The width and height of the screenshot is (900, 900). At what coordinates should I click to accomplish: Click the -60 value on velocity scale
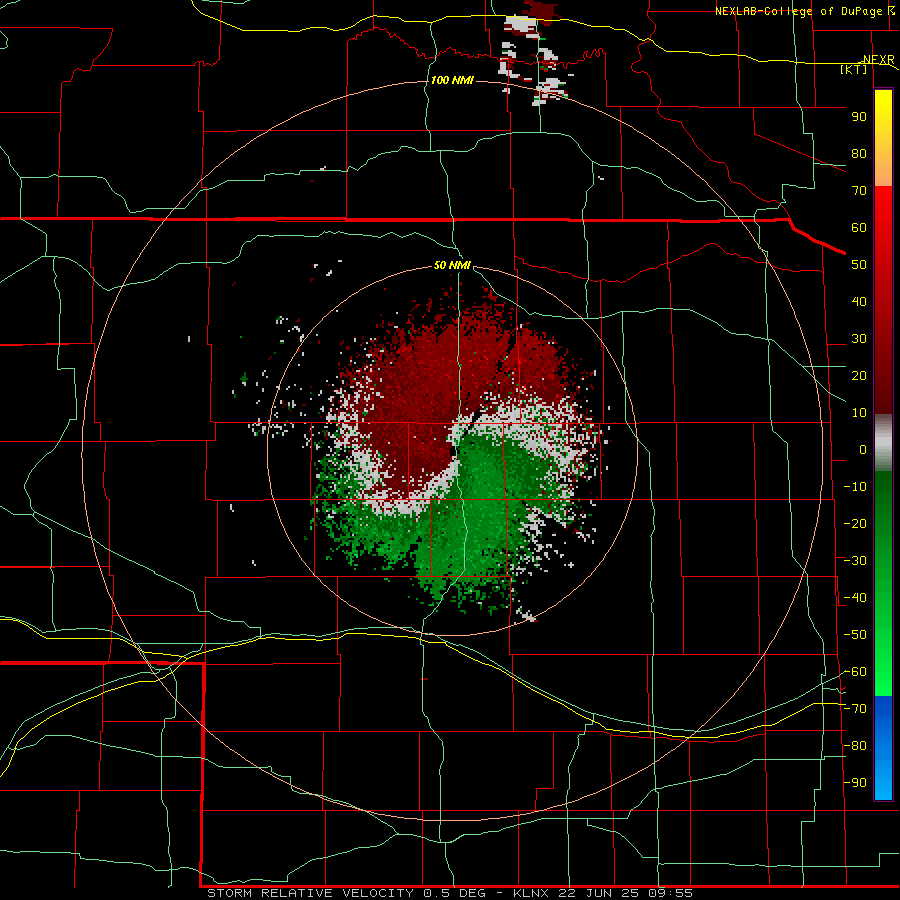point(855,672)
